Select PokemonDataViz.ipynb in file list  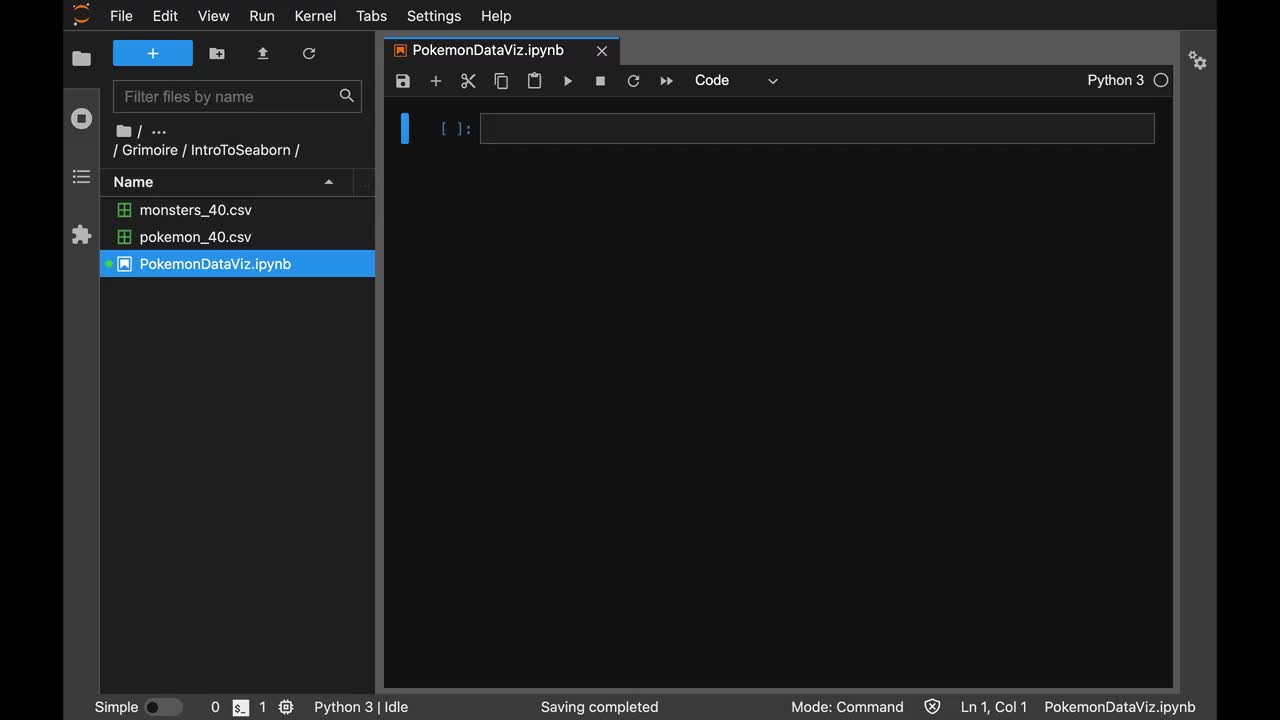(237, 264)
